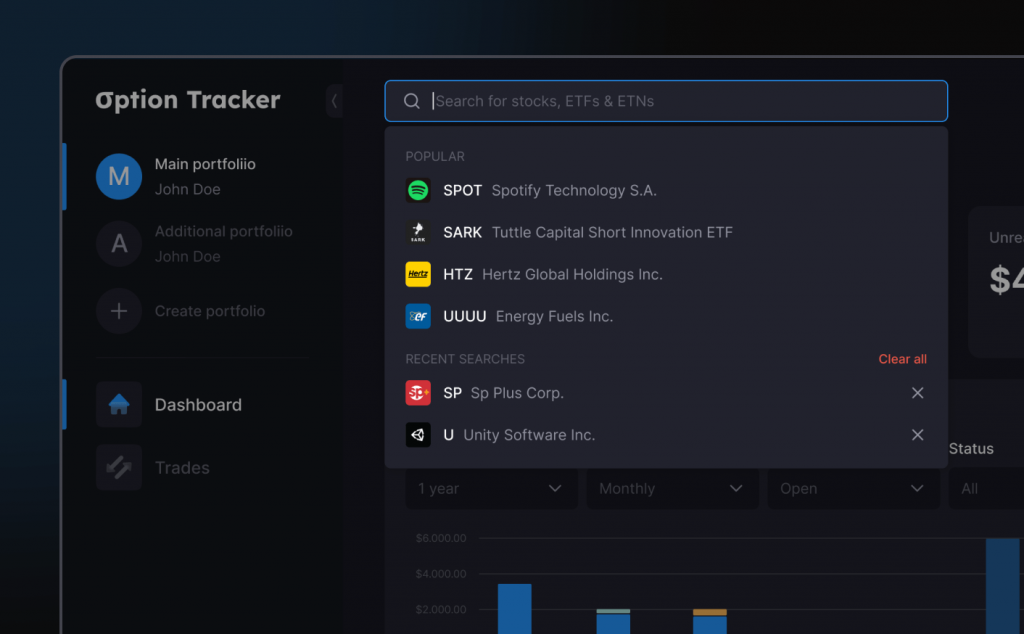
Task: Collapse the sidebar with the chevron button
Action: pos(334,101)
